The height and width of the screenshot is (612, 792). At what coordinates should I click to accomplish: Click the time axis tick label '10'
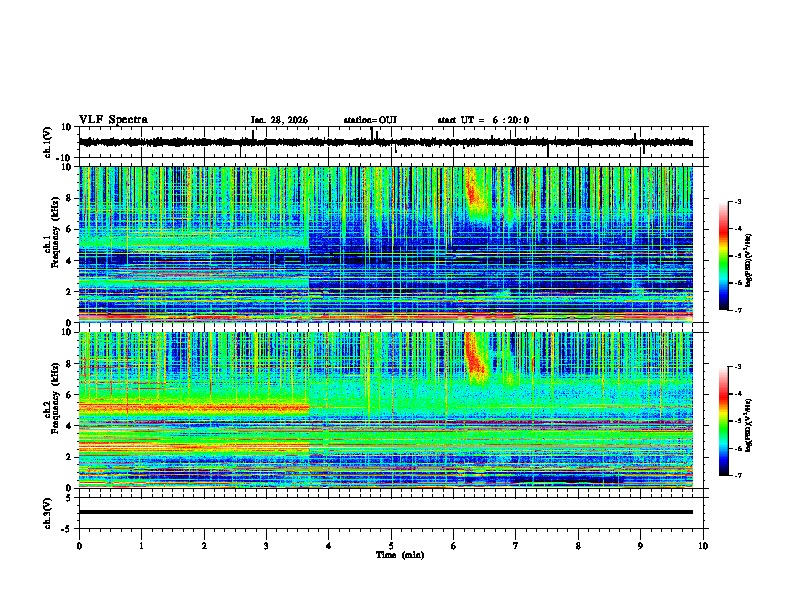click(x=703, y=546)
